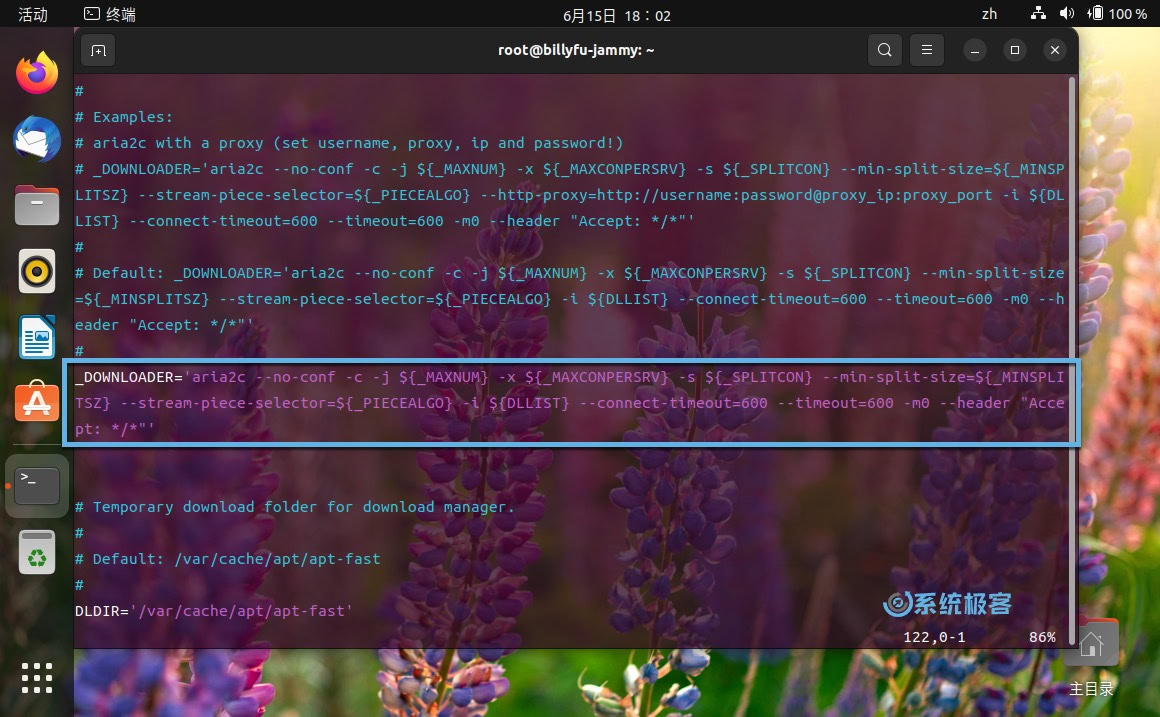Click the network icon in the top bar
The height and width of the screenshot is (717, 1160).
[1037, 14]
